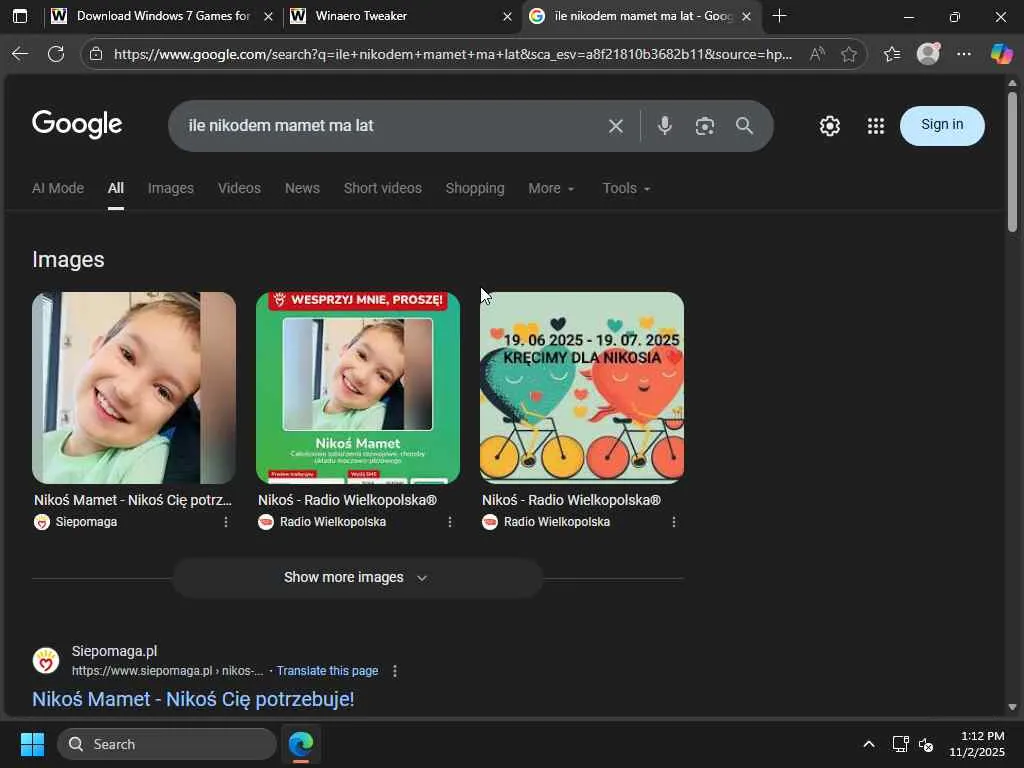Expand Show more images
The width and height of the screenshot is (1024, 768).
tap(357, 577)
